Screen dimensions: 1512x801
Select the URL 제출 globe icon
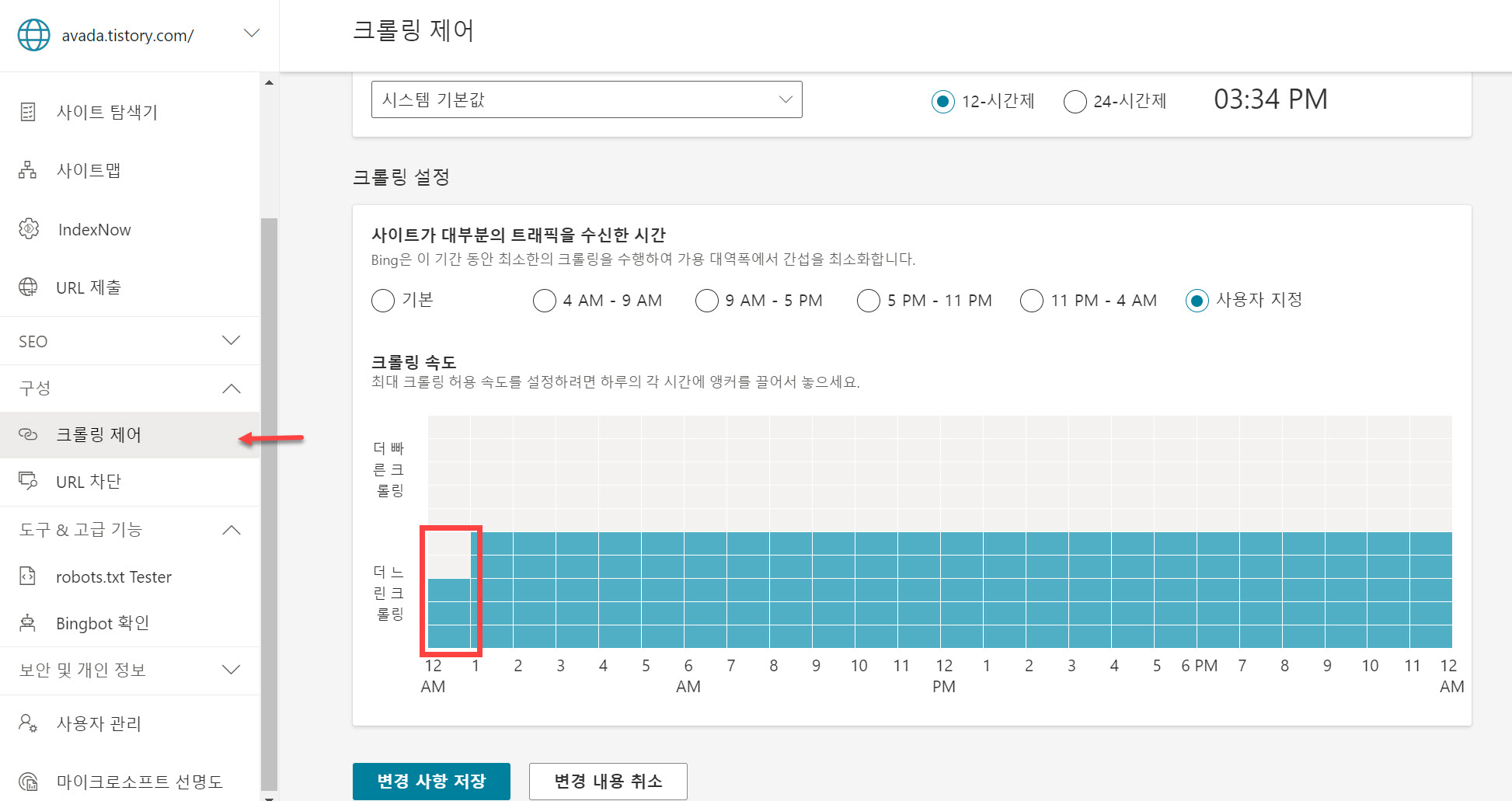pos(29,287)
